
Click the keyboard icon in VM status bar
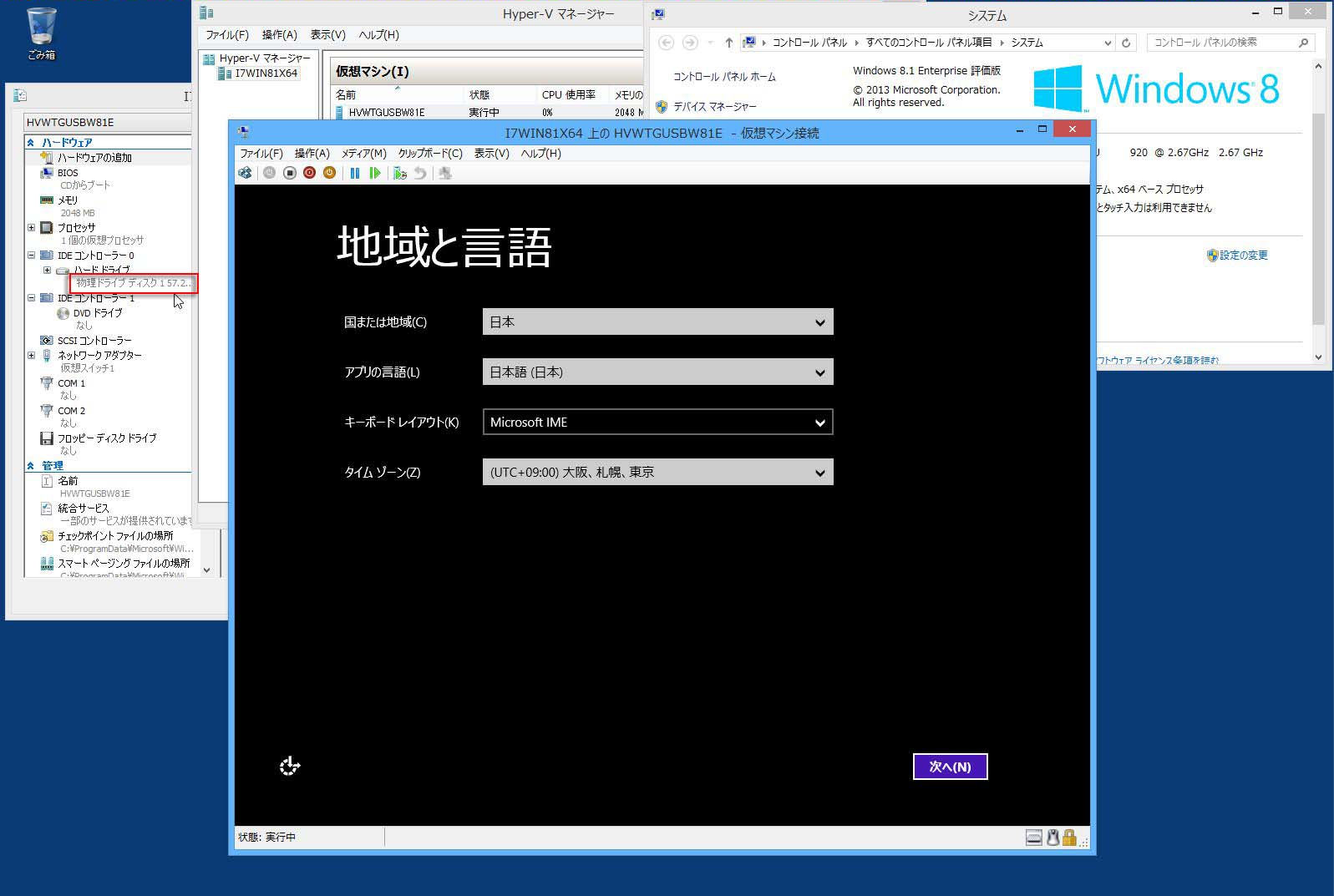[x=1034, y=837]
